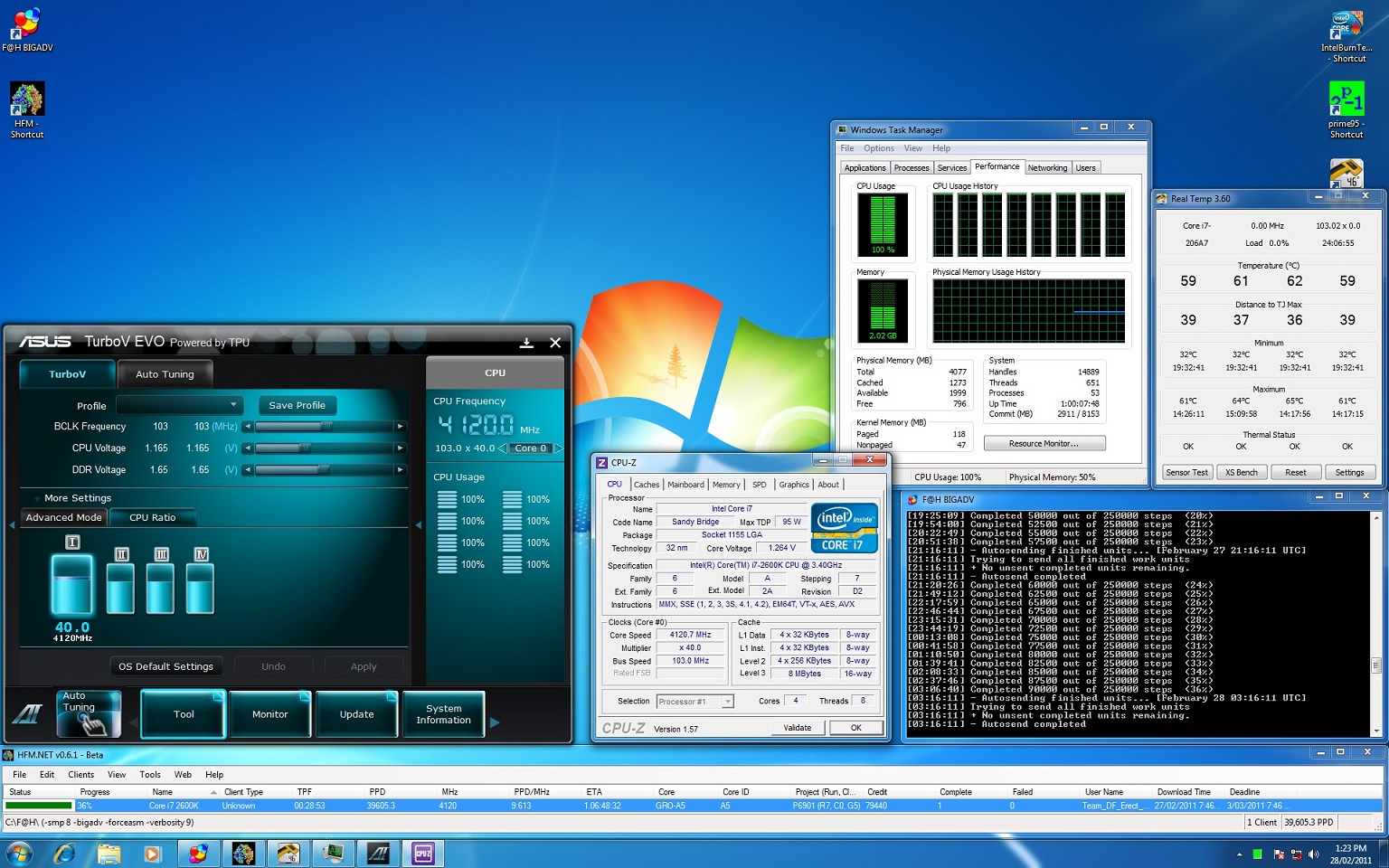Viewport: 1389px width, 868px height.
Task: Switch to ASUS AI Suite taskbar button
Action: coord(378,853)
